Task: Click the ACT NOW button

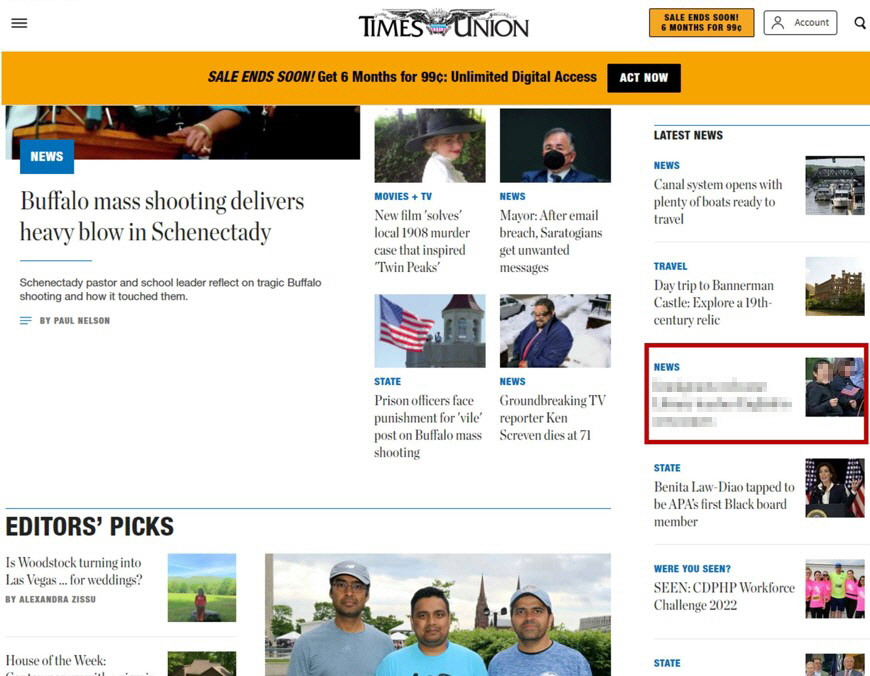Action: click(x=644, y=78)
